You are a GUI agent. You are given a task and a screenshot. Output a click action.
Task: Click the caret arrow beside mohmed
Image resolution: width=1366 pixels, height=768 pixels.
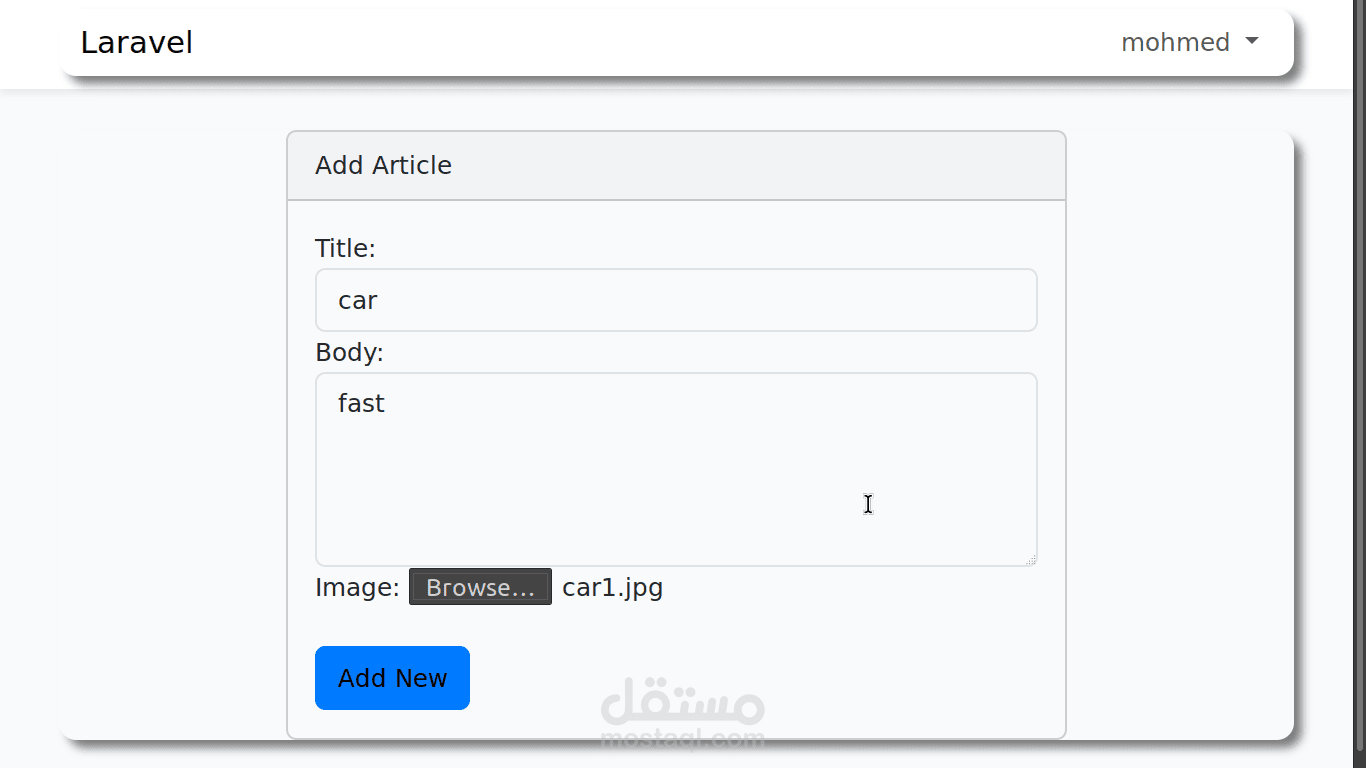[1251, 41]
